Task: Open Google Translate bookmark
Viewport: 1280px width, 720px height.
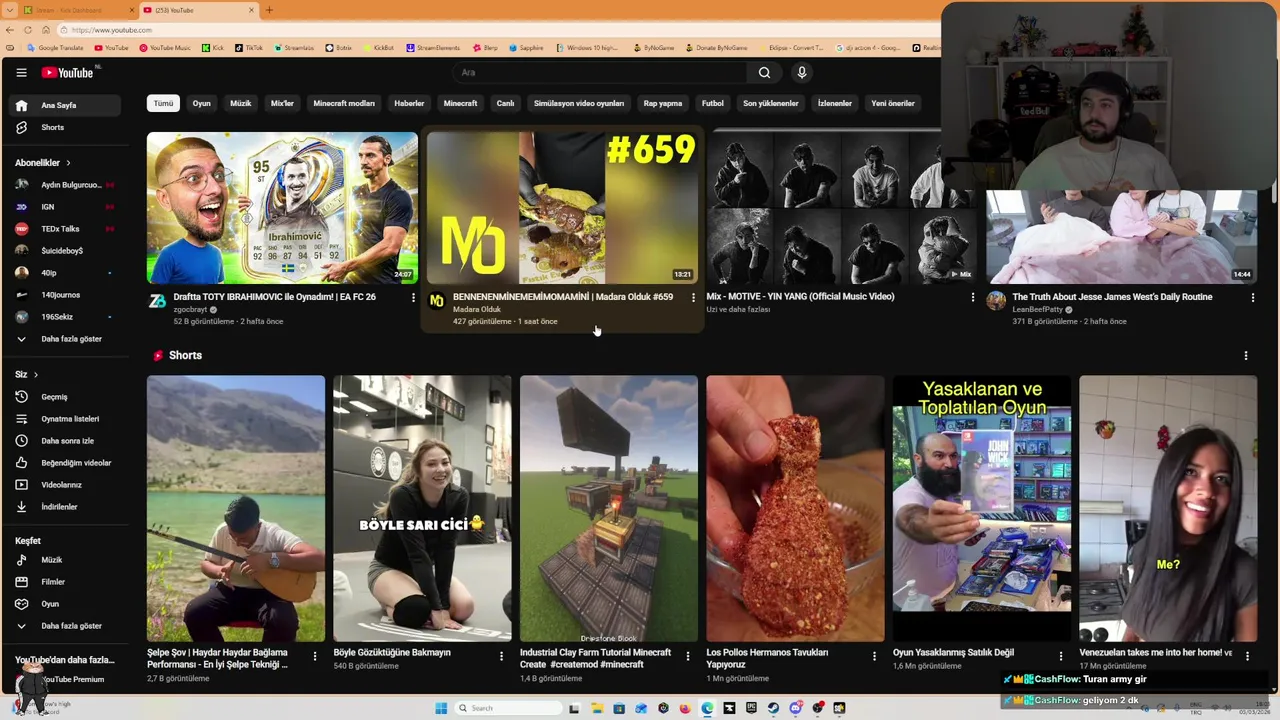Action: (55, 48)
